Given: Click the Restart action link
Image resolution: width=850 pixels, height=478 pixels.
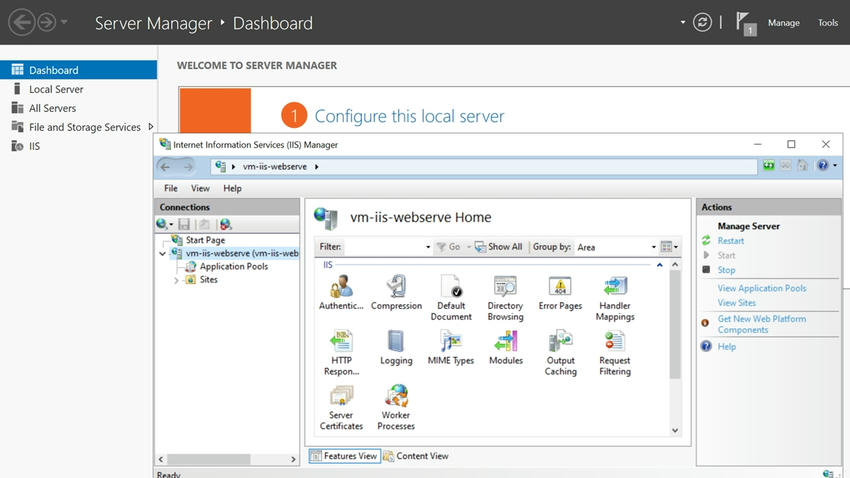Looking at the screenshot, I should click(x=731, y=241).
